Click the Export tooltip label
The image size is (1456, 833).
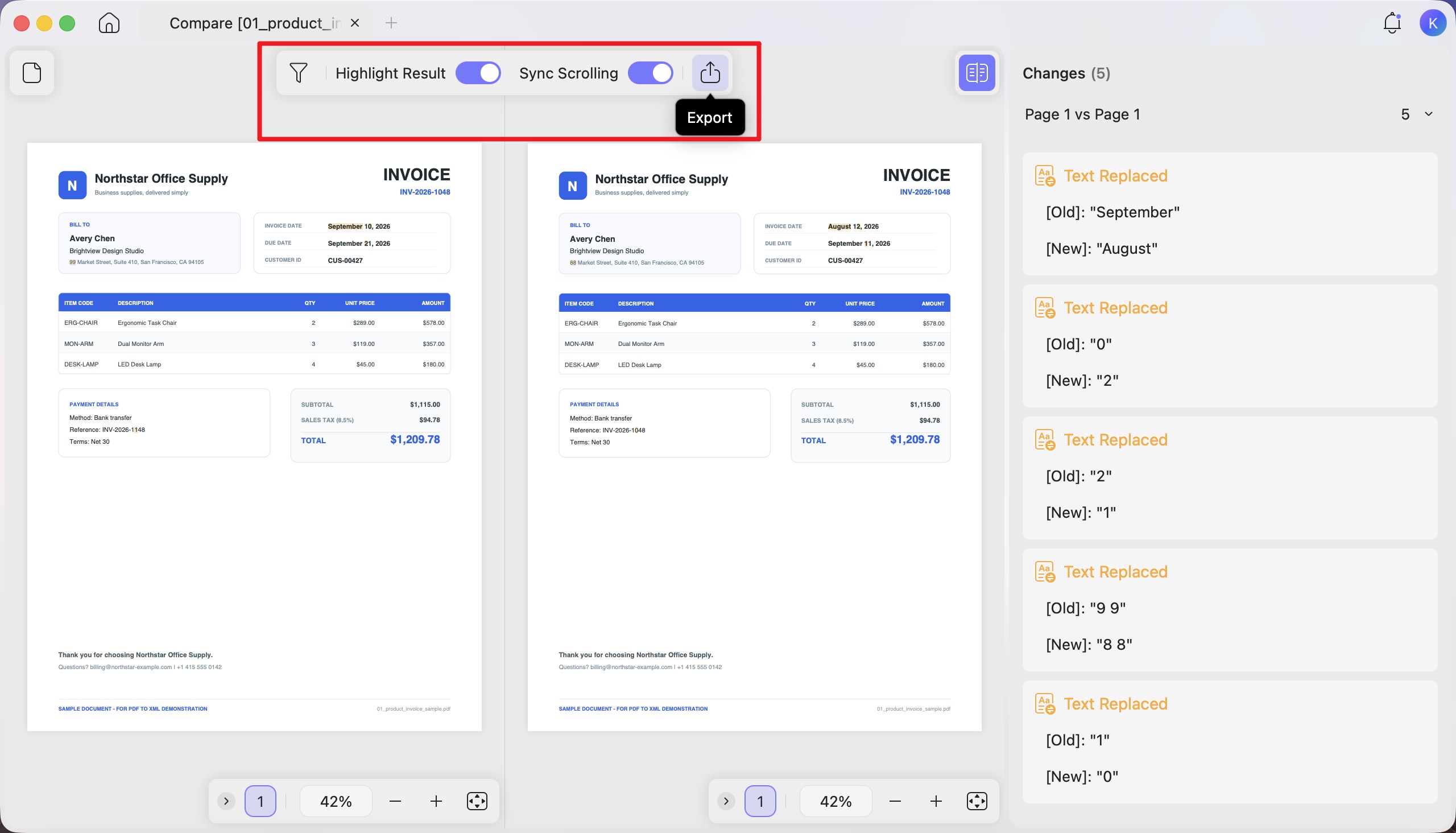[x=710, y=117]
